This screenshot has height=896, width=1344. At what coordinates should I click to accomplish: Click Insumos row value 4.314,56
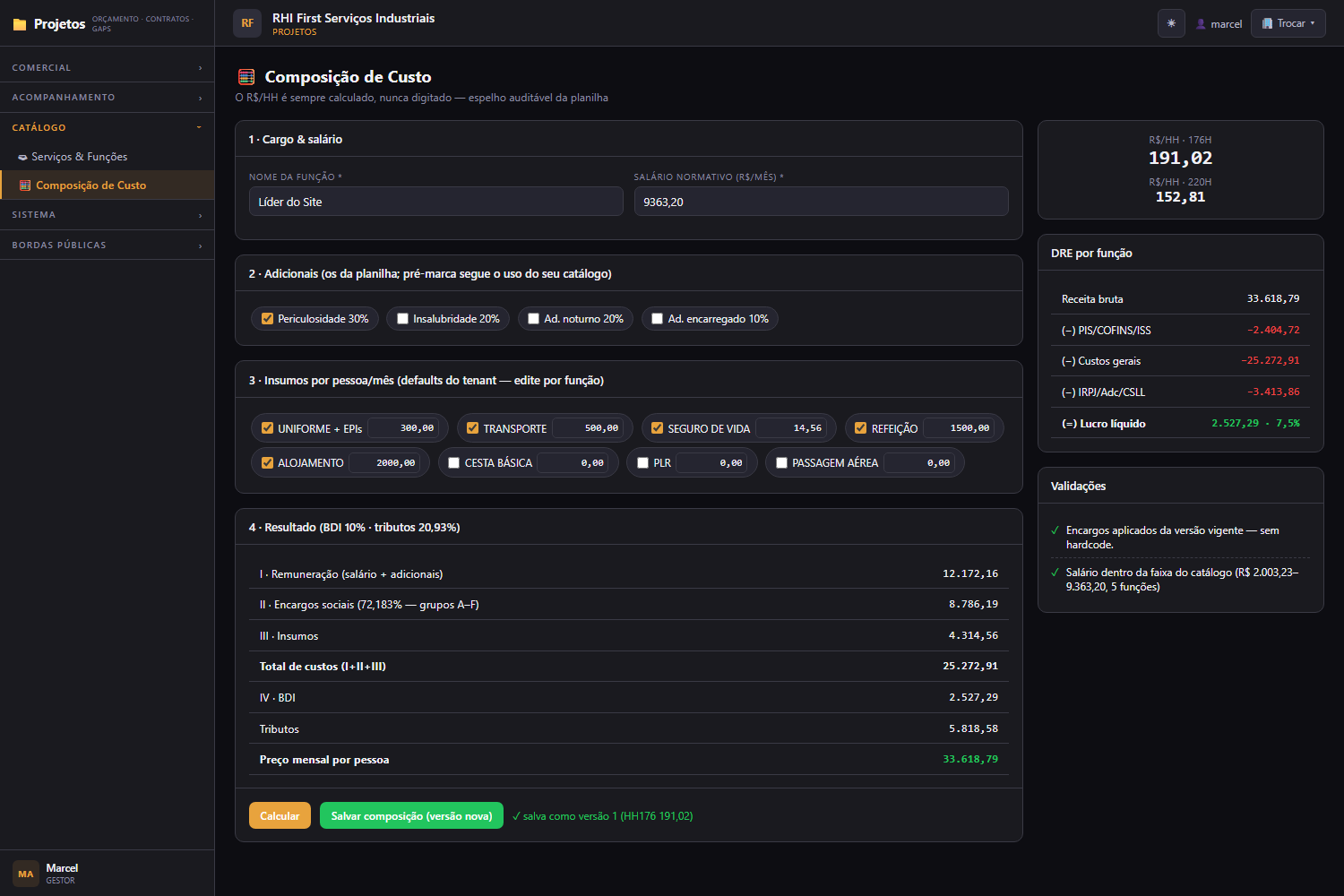[973, 636]
